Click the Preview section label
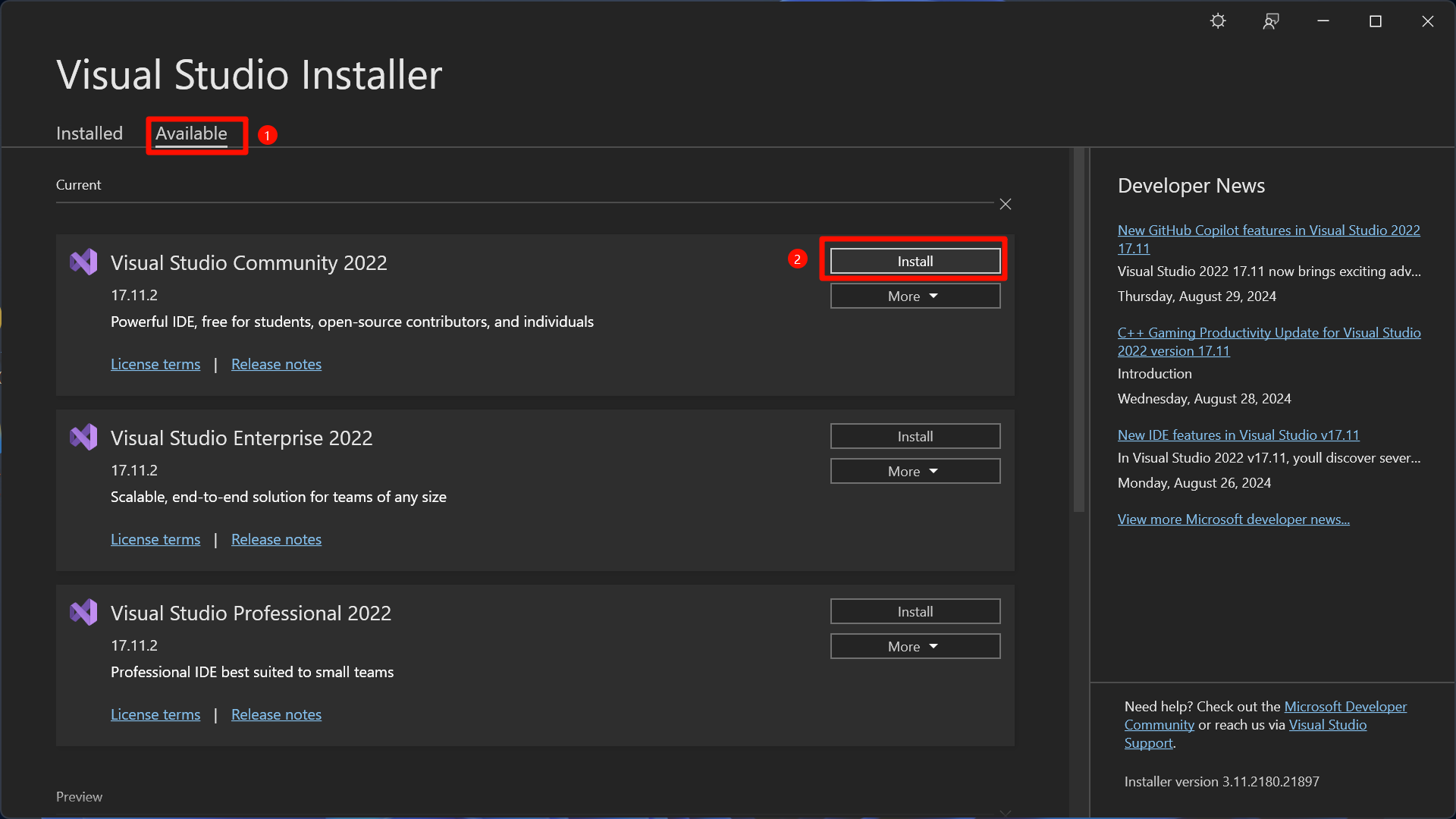 click(x=79, y=796)
